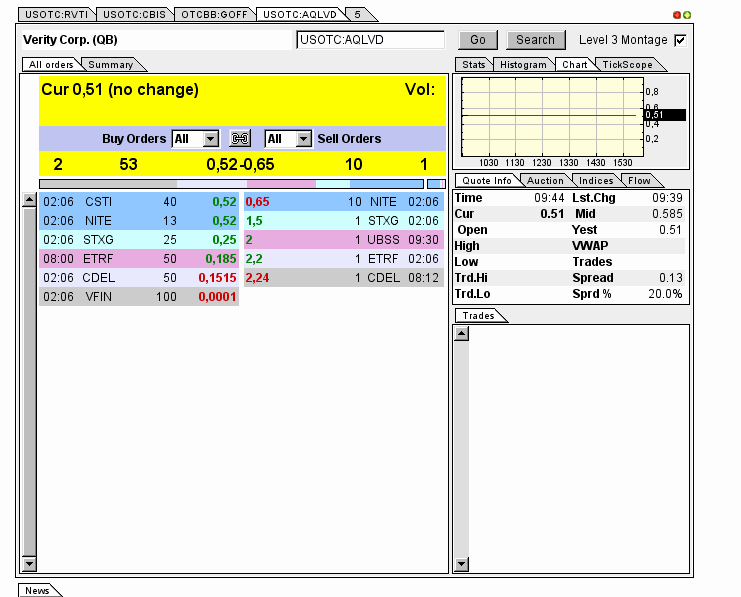
Task: Click the Cur 0,51 (no change) header
Action: (120, 89)
